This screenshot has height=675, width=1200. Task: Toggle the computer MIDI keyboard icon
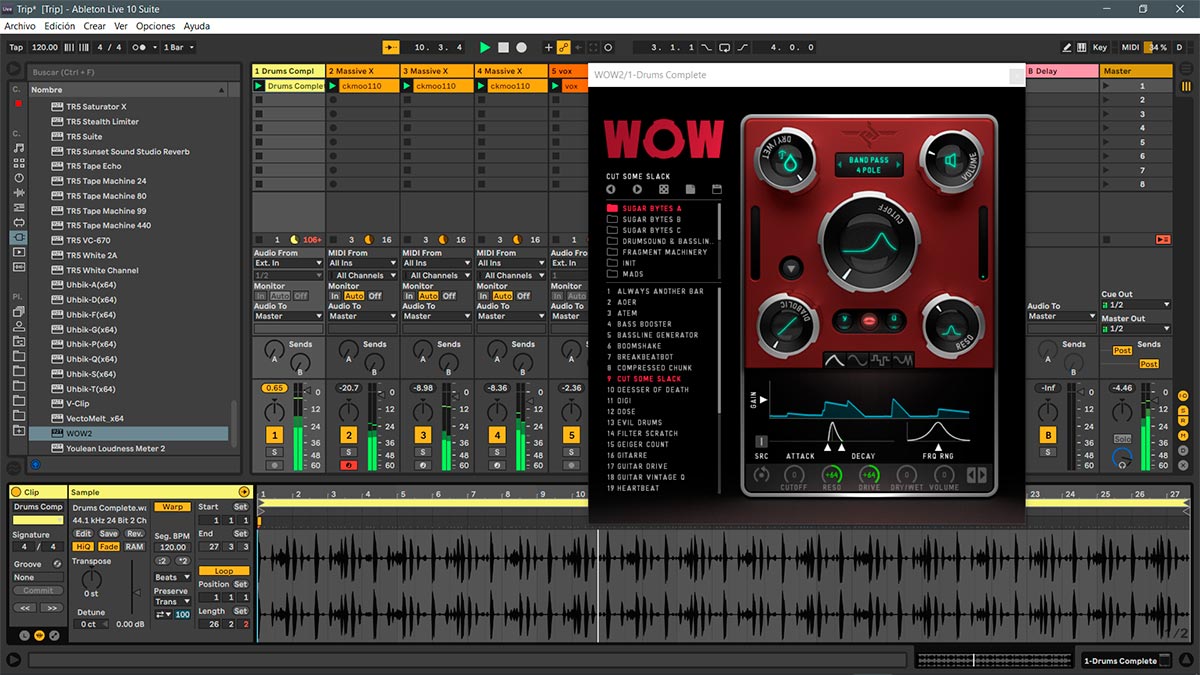coord(1082,47)
